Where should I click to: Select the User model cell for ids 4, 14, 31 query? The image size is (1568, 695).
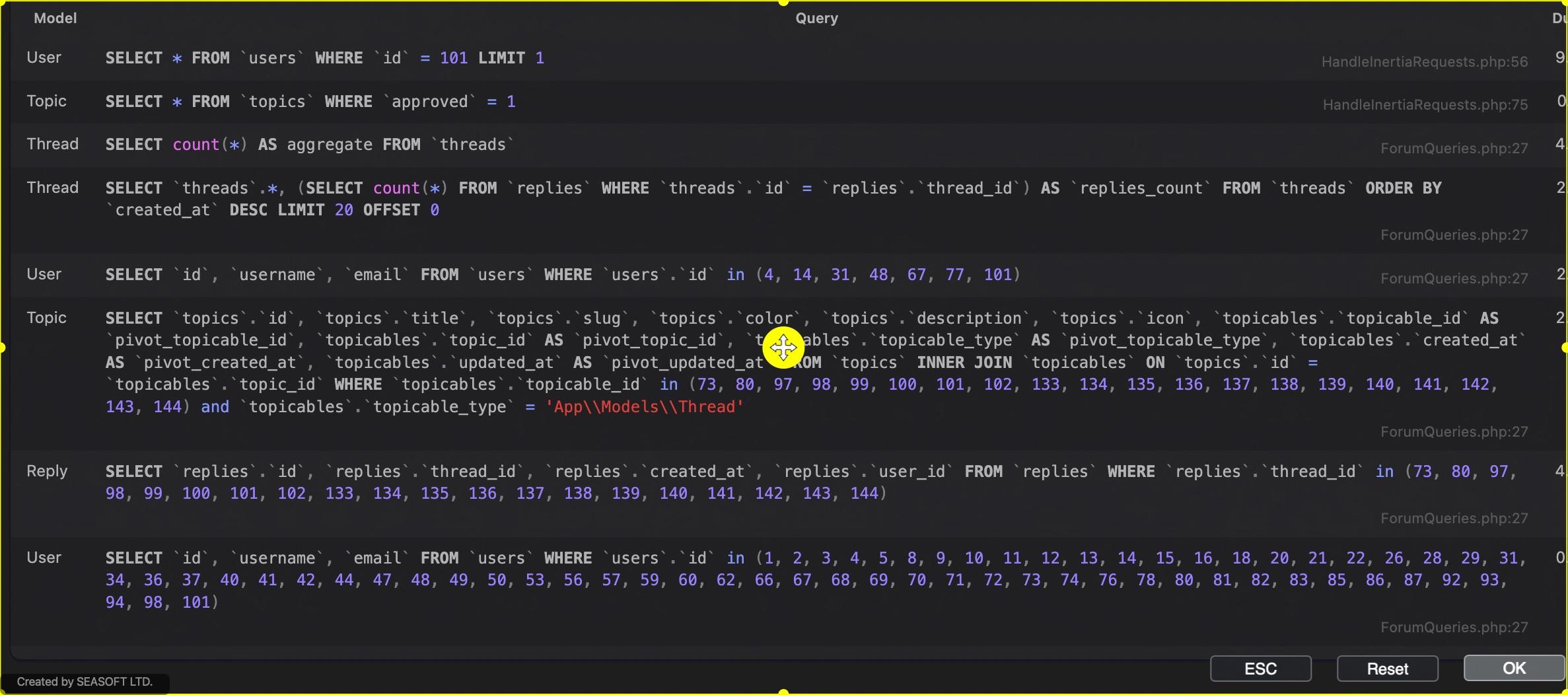tap(44, 274)
